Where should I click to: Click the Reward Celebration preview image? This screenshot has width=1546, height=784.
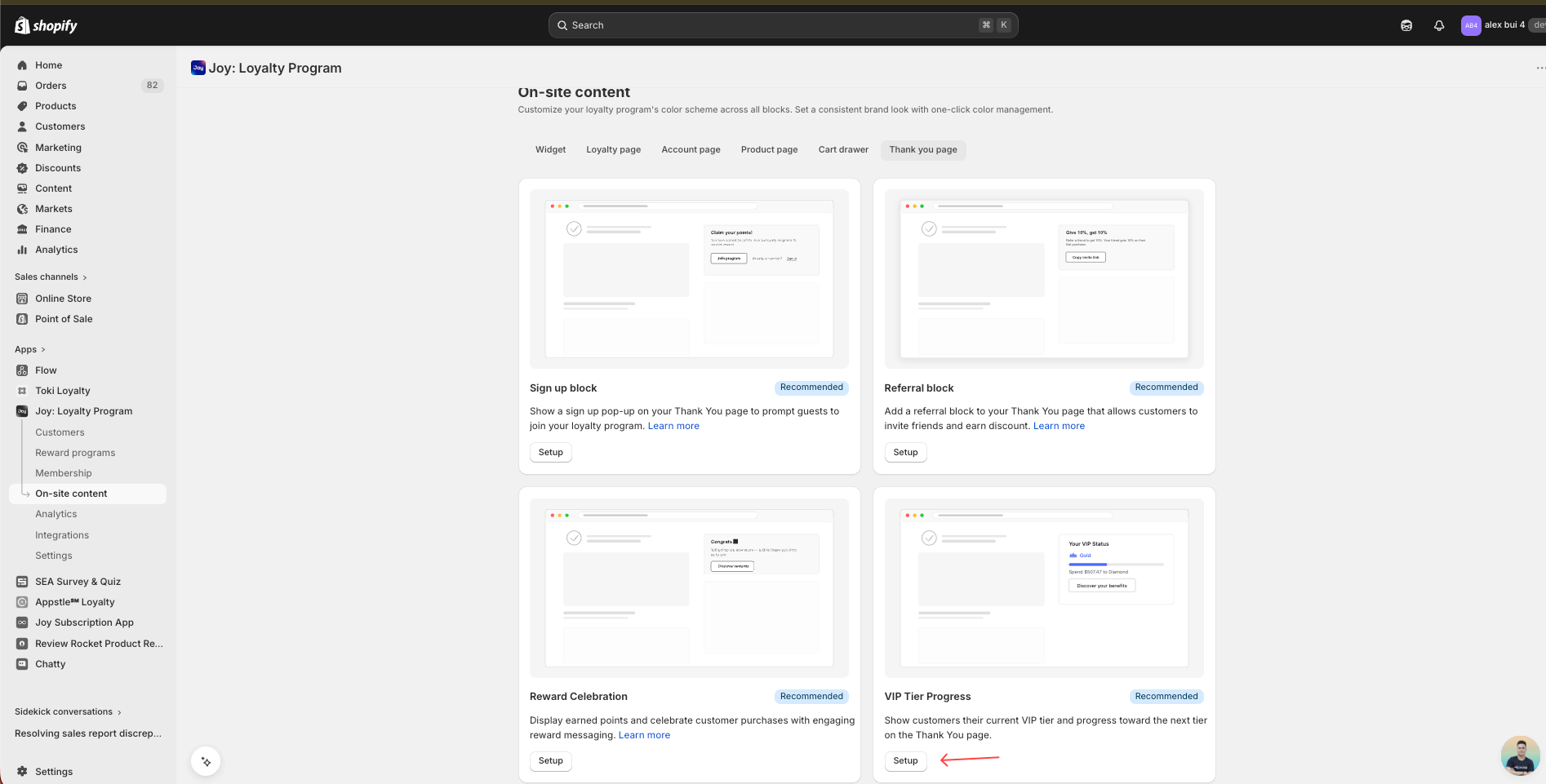(x=689, y=588)
